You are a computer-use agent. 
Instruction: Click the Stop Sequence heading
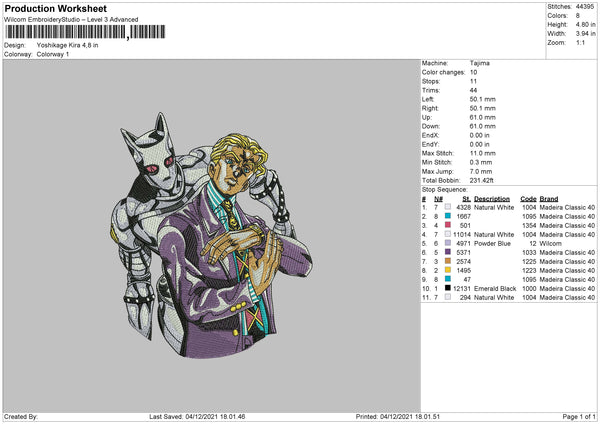445,190
